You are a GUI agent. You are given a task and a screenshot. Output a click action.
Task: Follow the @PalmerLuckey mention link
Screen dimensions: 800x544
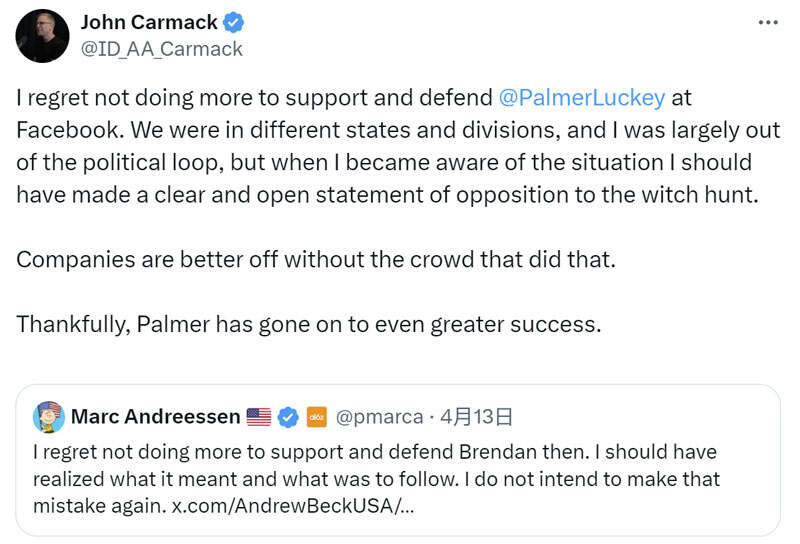click(x=581, y=98)
